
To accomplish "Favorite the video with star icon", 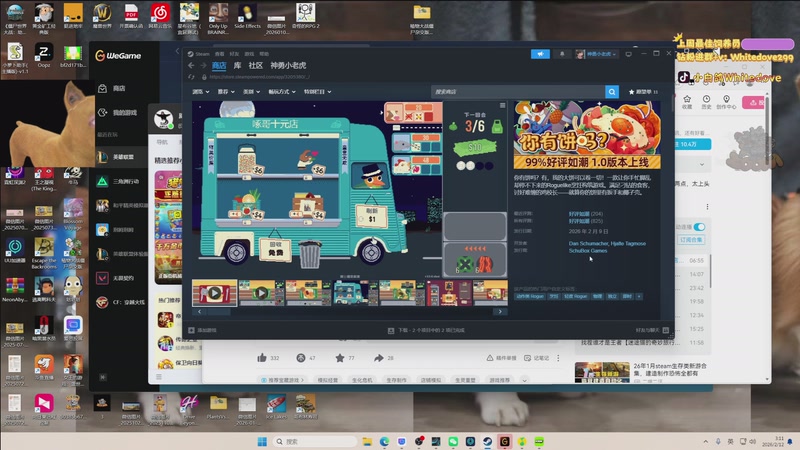I will point(340,358).
